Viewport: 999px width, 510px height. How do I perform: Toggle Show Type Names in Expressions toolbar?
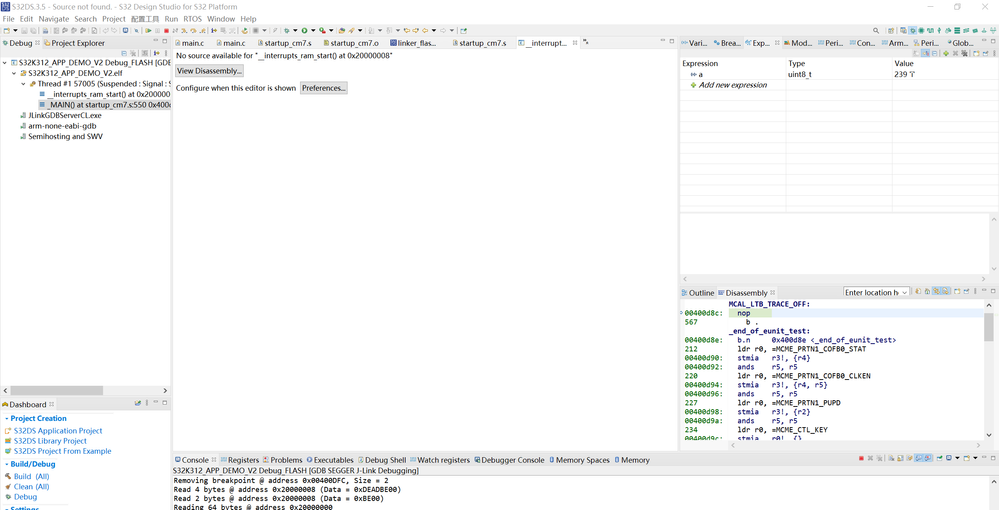pyautogui.click(x=916, y=54)
